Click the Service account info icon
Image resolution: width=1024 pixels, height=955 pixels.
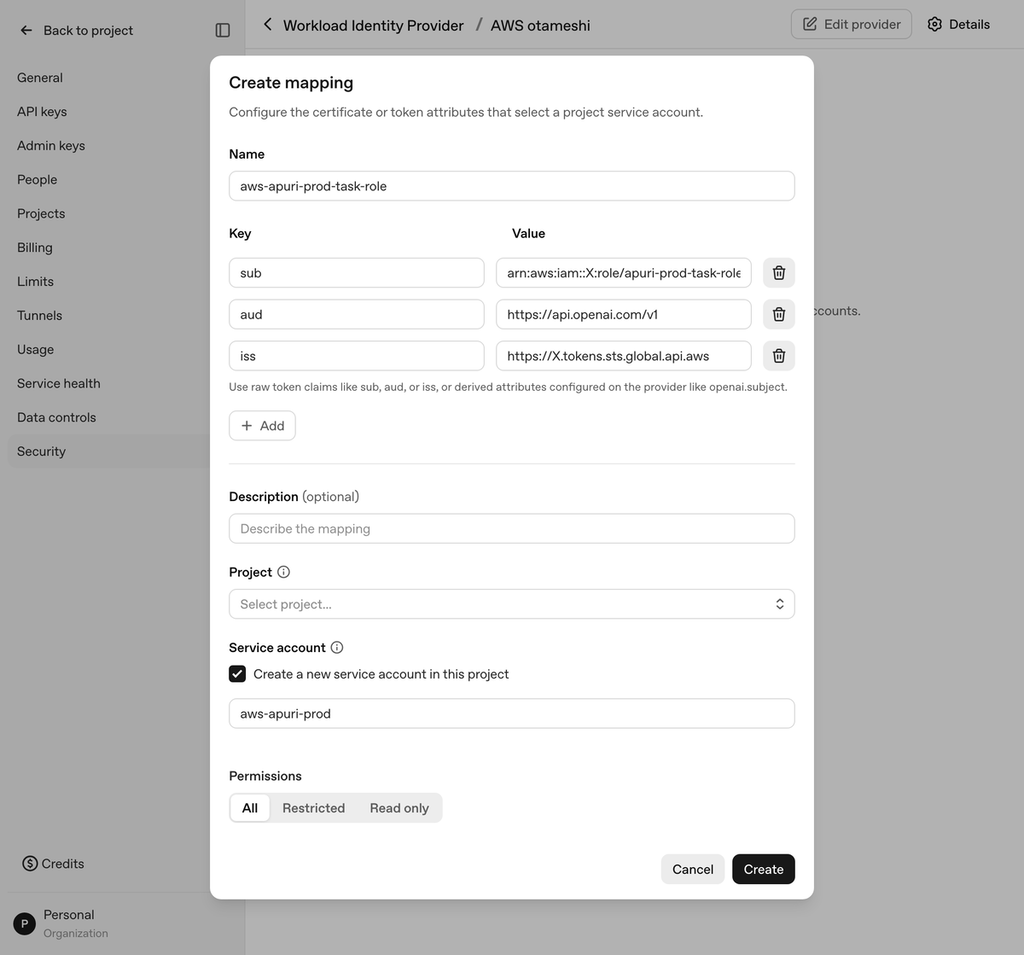coord(337,647)
